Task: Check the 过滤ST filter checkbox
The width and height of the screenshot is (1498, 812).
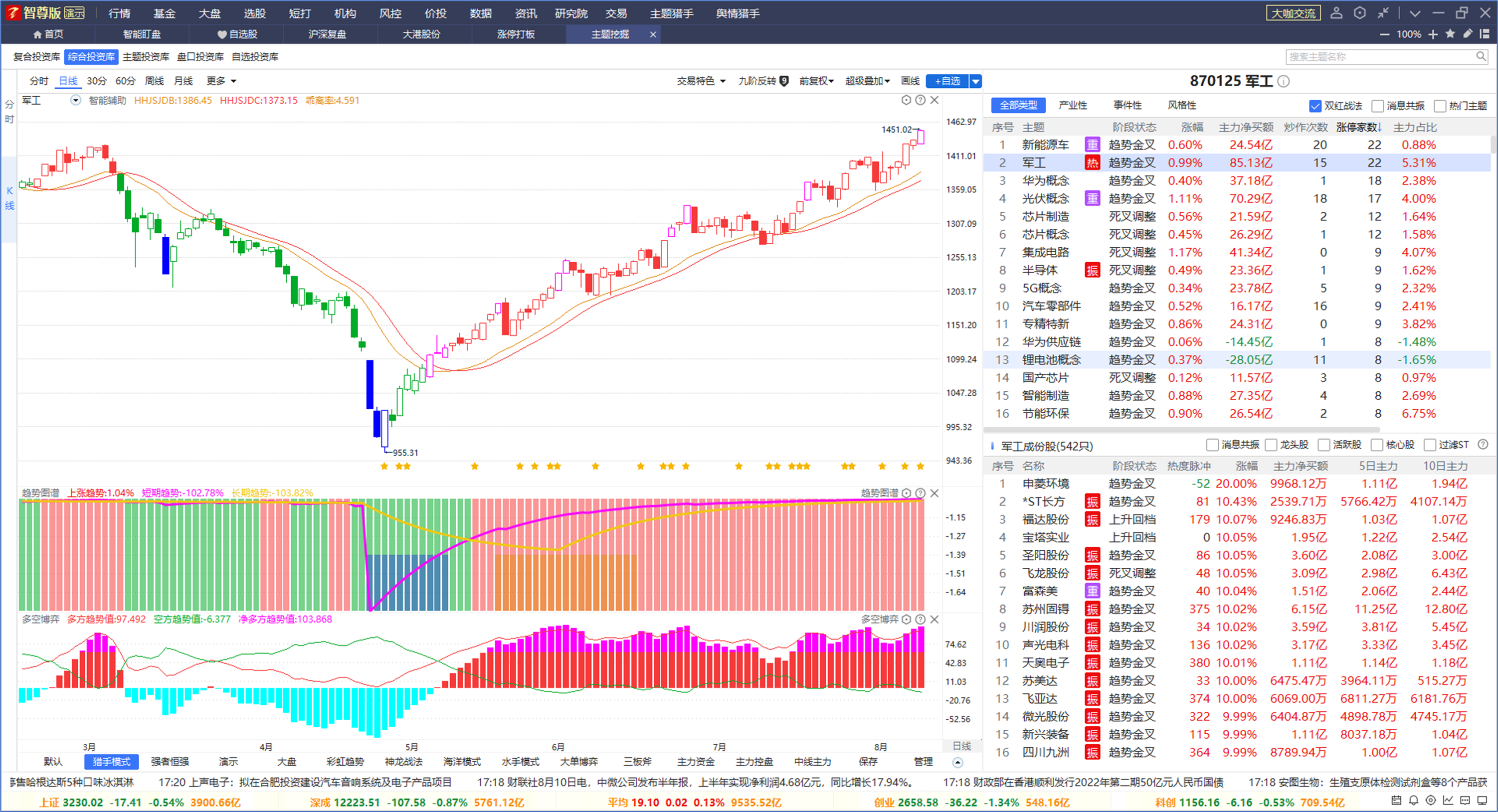Action: click(1429, 445)
